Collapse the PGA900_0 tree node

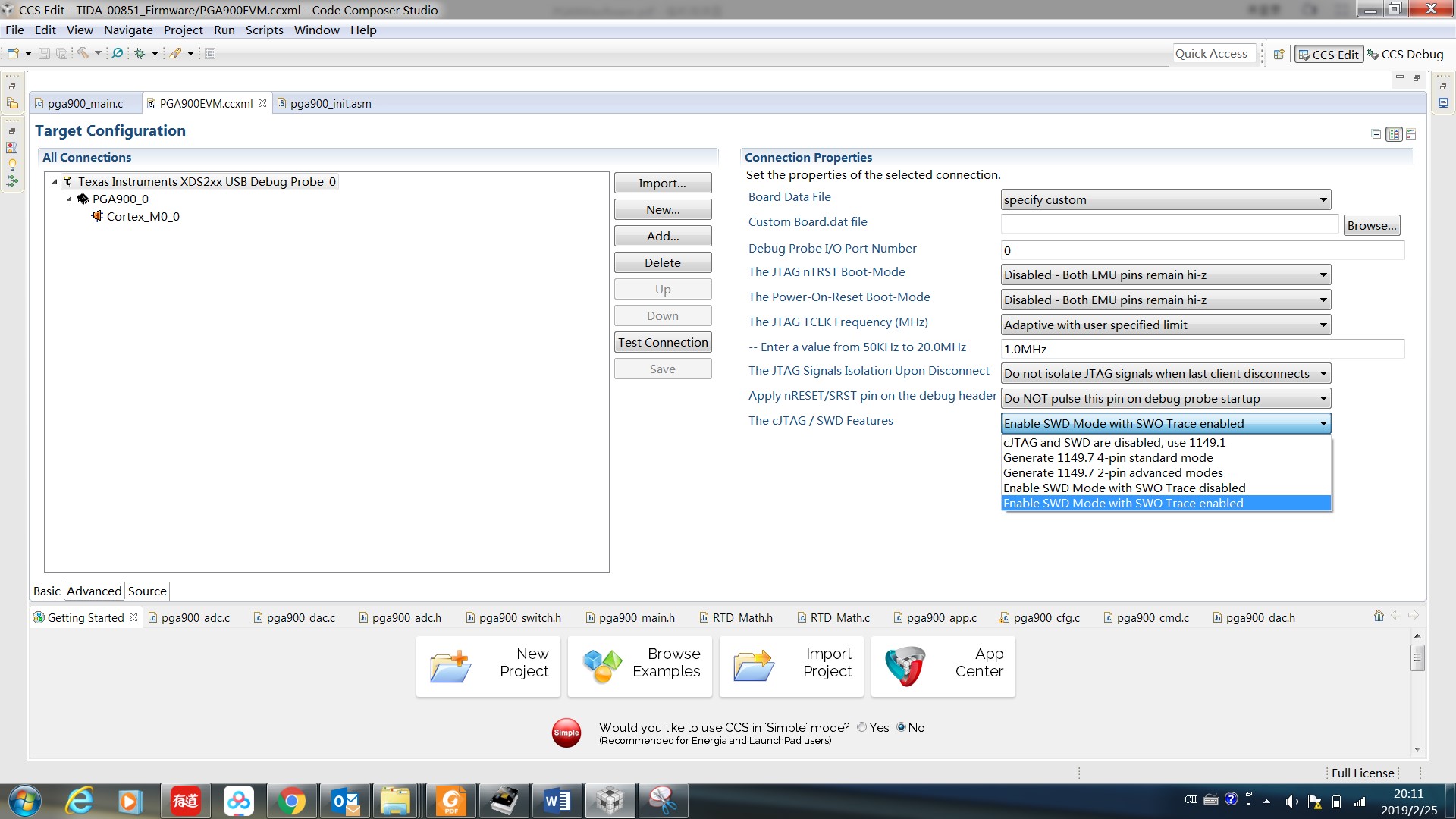pos(69,199)
